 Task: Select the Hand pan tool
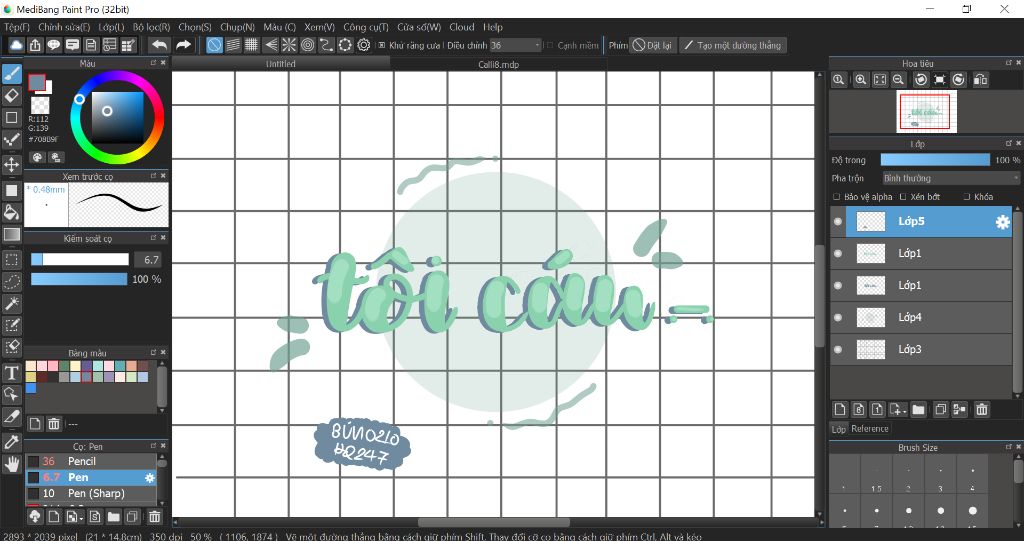pyautogui.click(x=11, y=464)
